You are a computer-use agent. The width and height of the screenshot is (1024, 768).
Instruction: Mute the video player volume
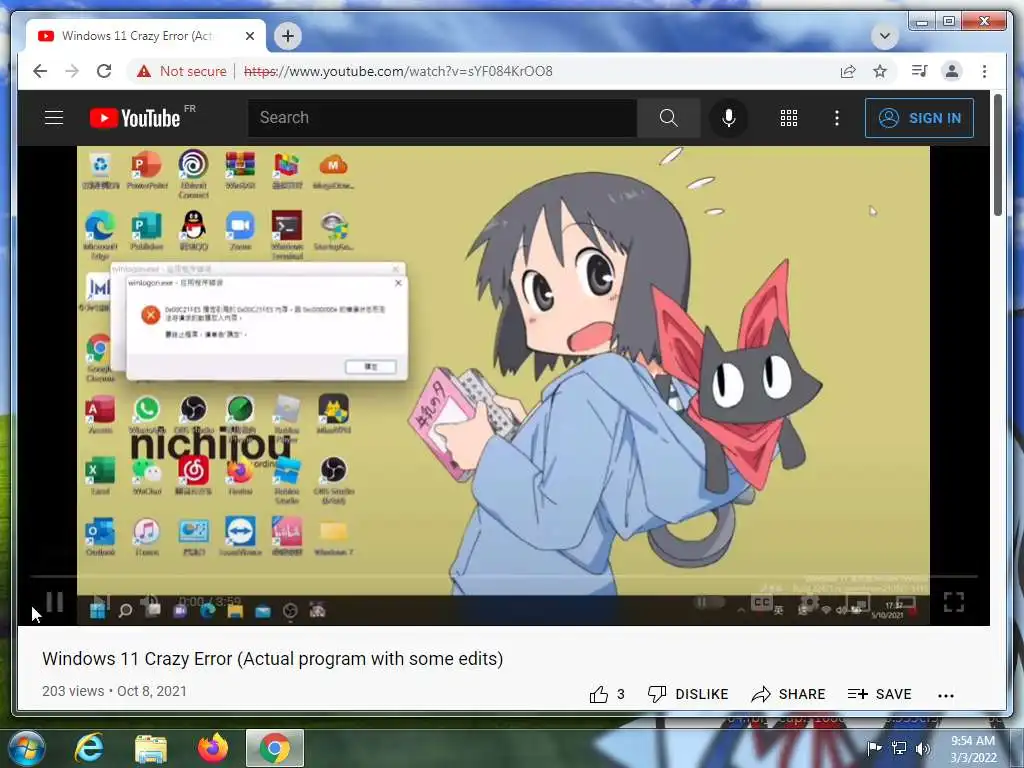(x=150, y=601)
